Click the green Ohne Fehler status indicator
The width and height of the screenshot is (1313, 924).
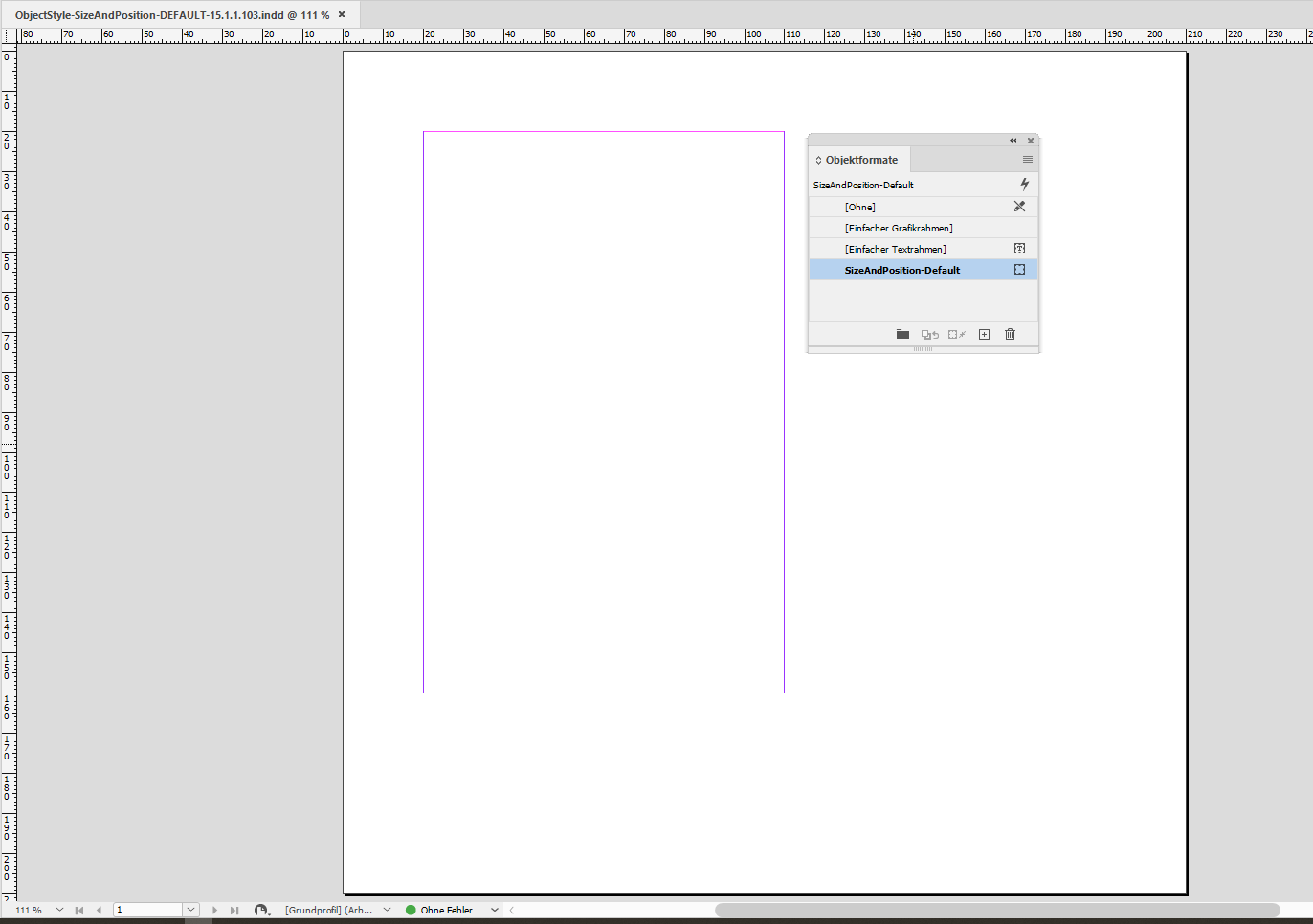411,909
